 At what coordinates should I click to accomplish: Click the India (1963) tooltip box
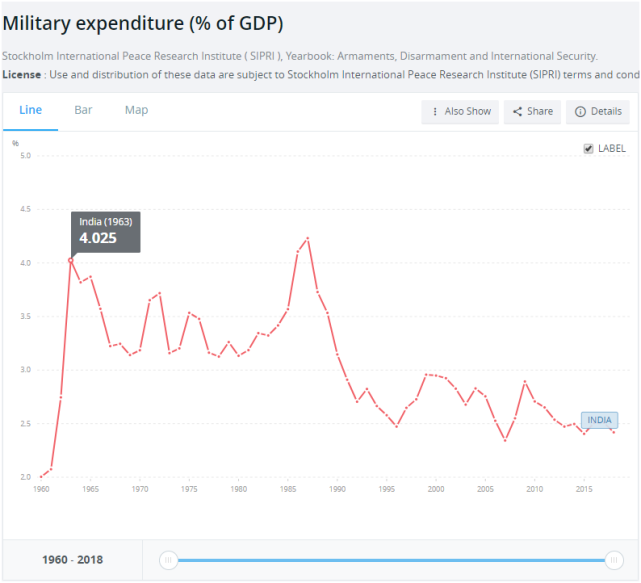[106, 232]
